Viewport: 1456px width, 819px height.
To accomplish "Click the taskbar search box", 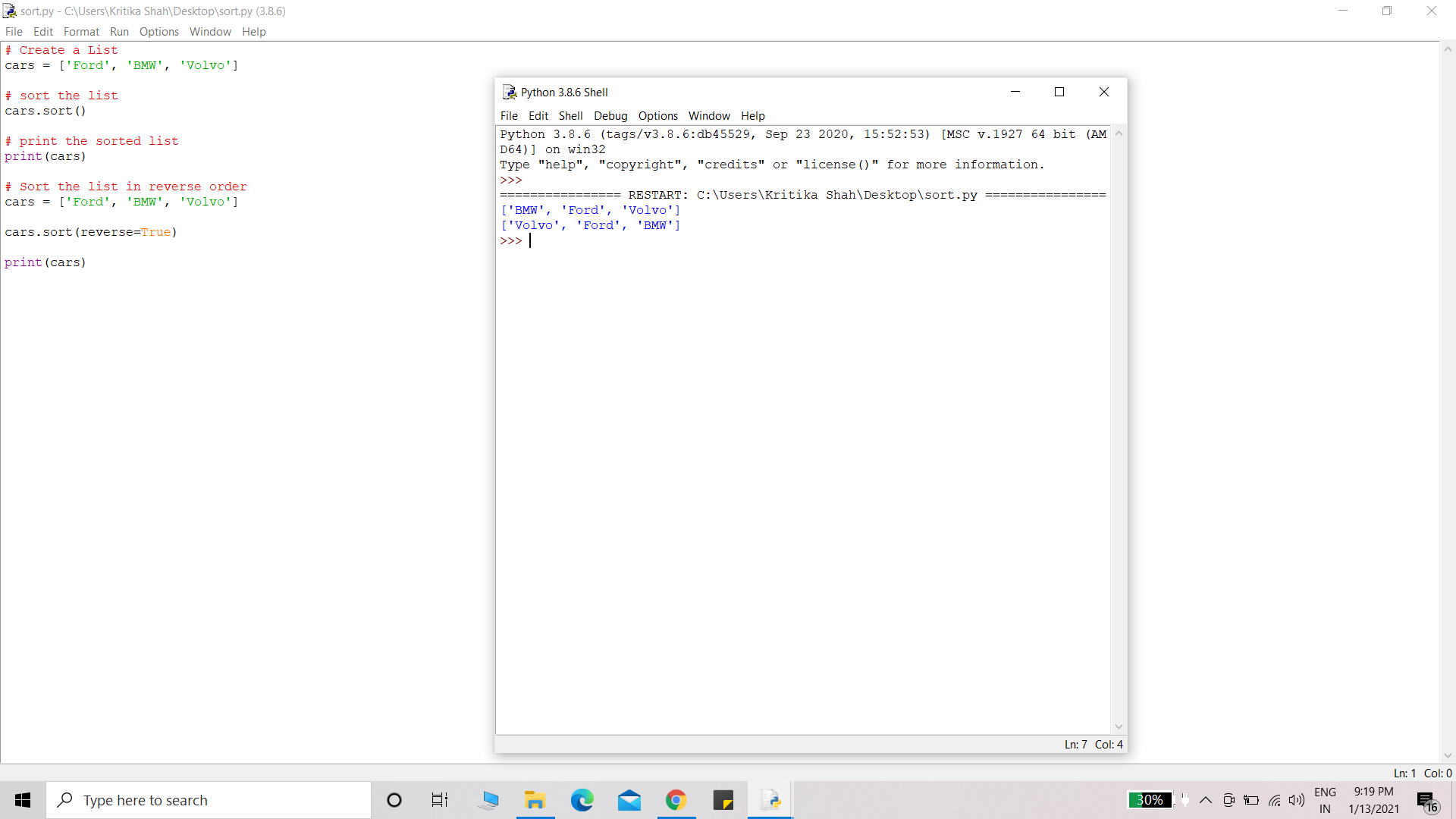I will (x=209, y=800).
